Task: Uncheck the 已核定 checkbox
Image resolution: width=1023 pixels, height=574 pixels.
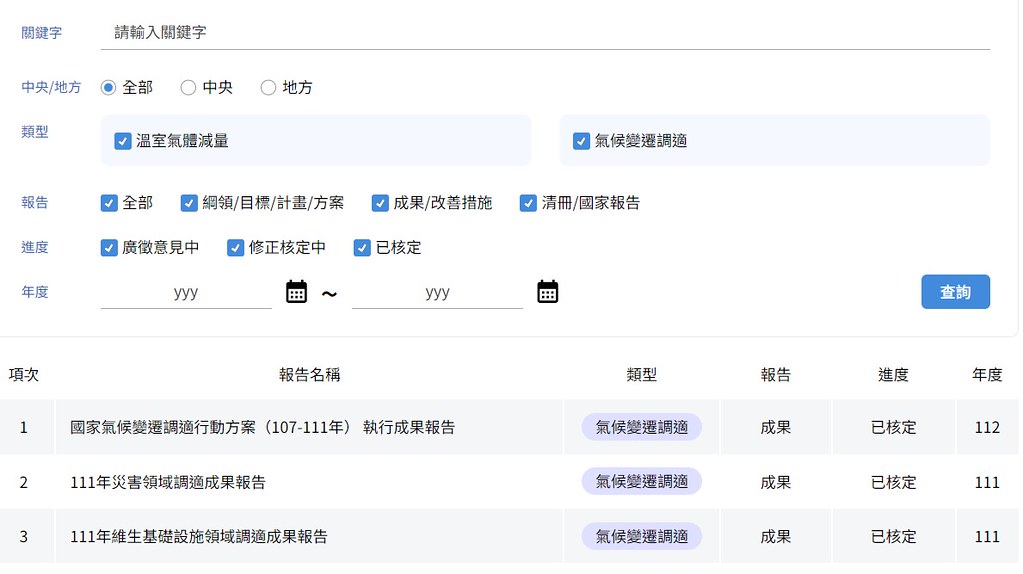Action: coord(362,248)
